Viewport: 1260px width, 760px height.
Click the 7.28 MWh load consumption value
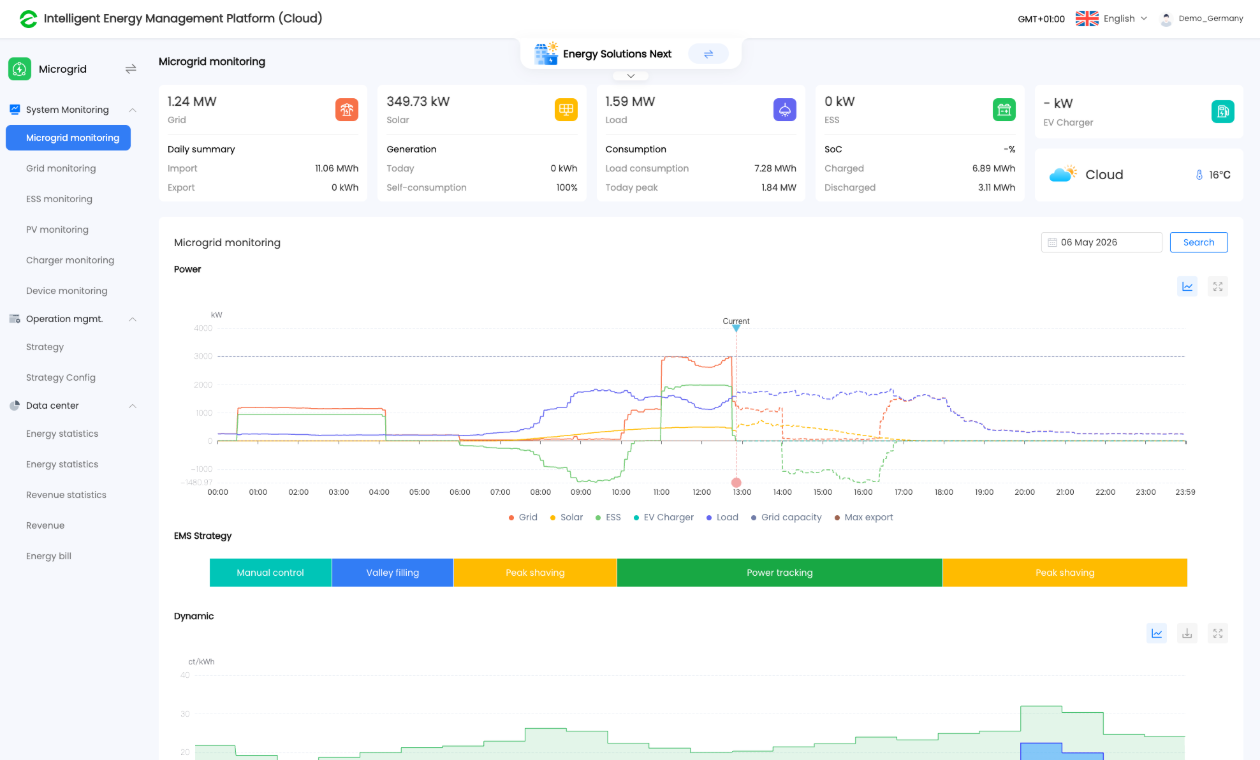point(775,169)
